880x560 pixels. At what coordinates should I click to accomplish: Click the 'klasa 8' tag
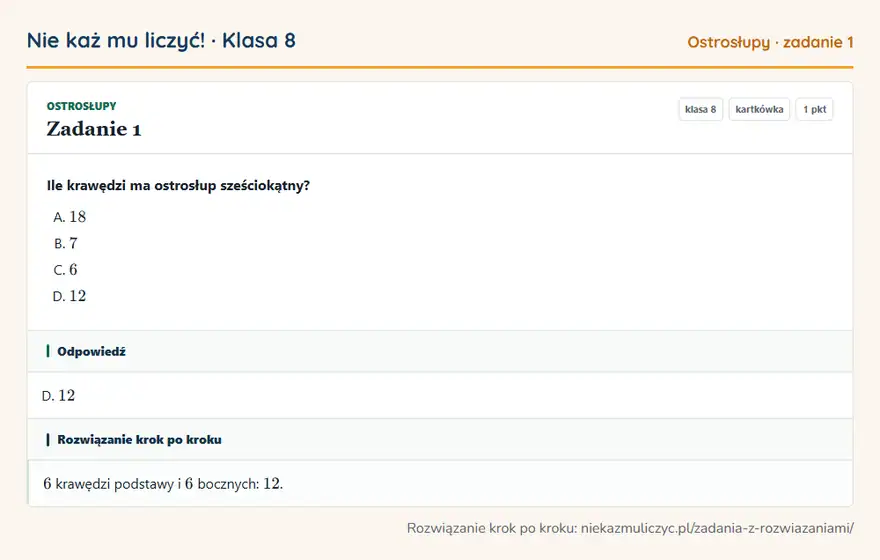tap(700, 109)
